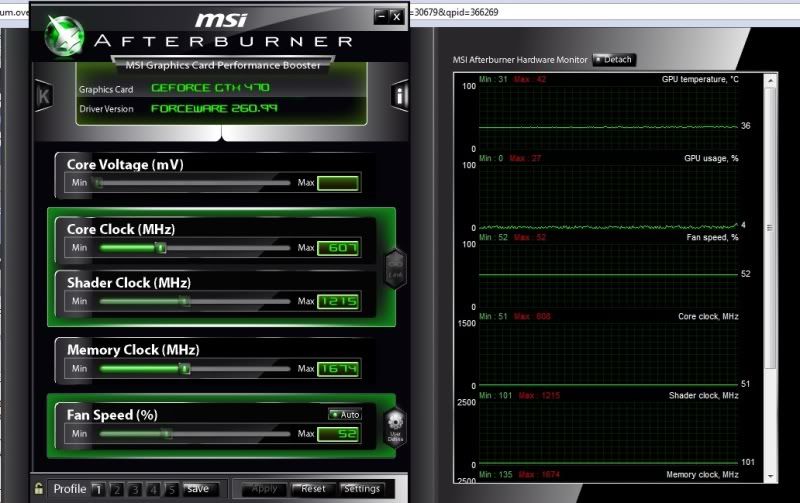Click the Memory Clock slider handle

tap(185, 369)
